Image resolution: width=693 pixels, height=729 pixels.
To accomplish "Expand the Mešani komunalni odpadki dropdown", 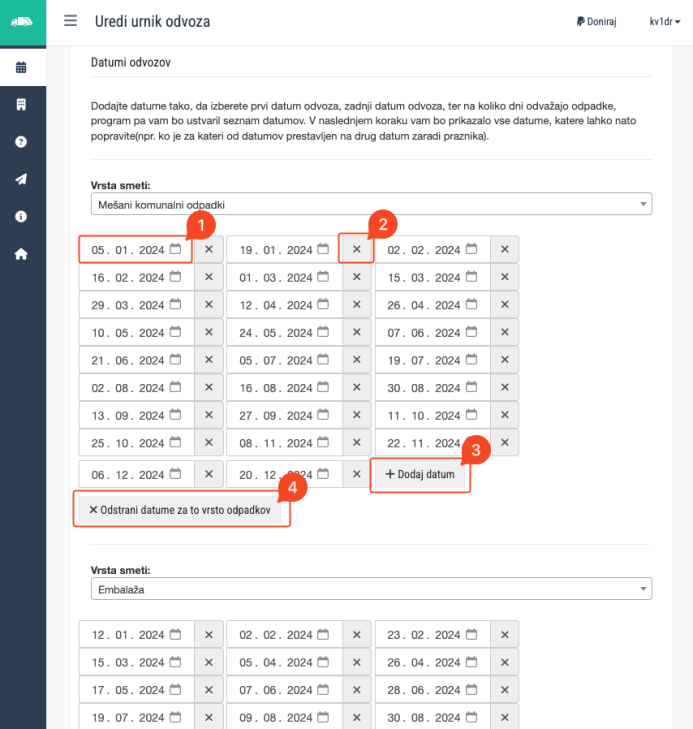I will point(370,204).
